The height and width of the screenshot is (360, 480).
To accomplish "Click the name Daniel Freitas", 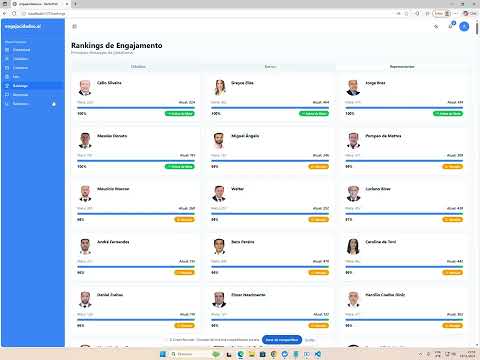I will (x=110, y=295).
